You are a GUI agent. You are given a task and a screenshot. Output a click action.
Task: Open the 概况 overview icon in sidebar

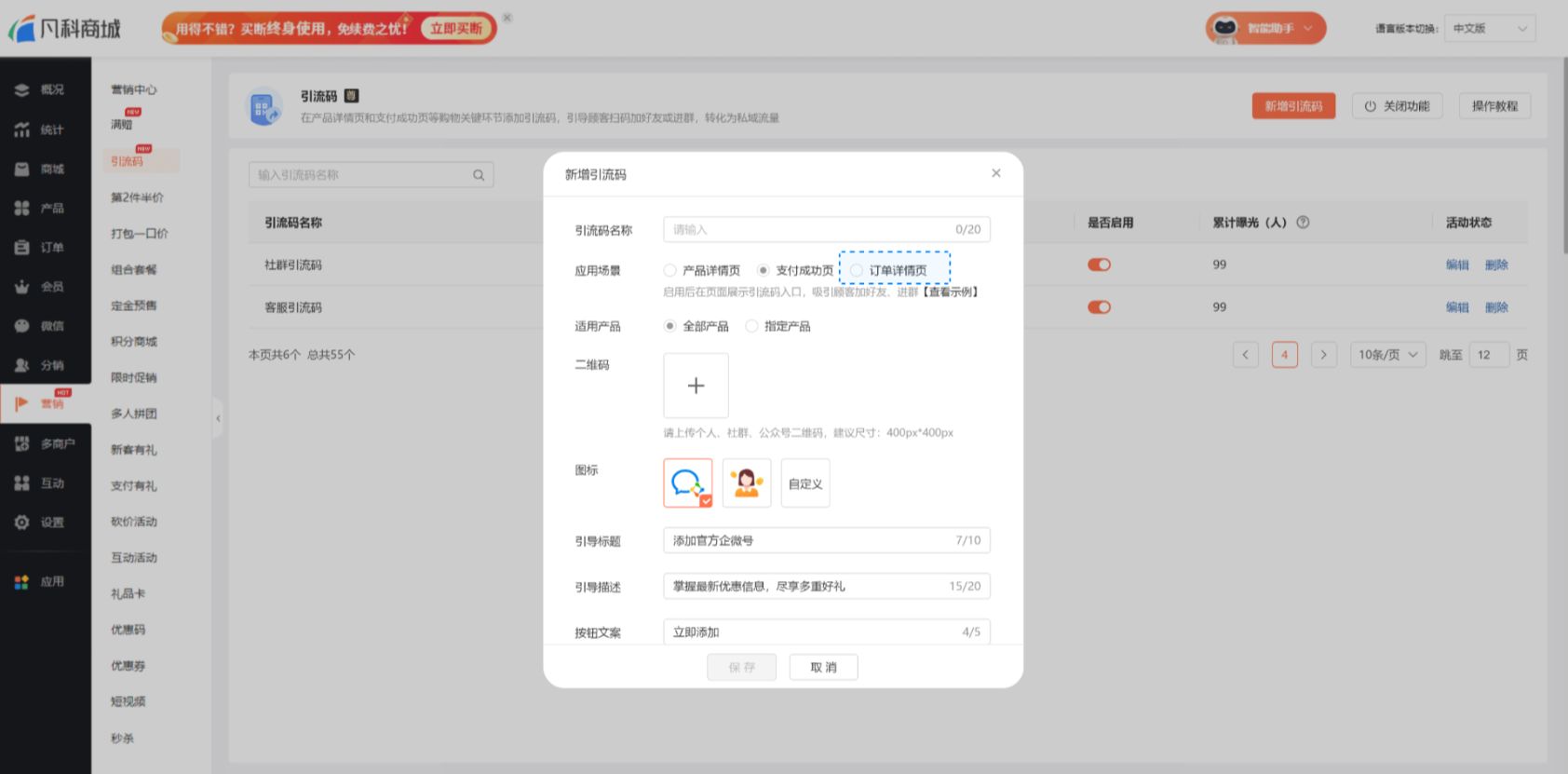pos(21,90)
